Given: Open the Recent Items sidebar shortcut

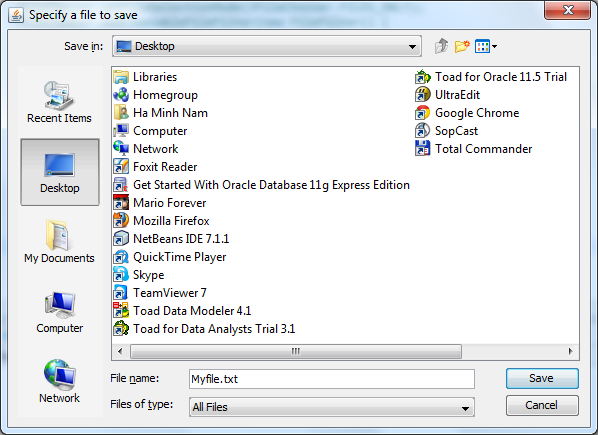Looking at the screenshot, I should [x=59, y=102].
